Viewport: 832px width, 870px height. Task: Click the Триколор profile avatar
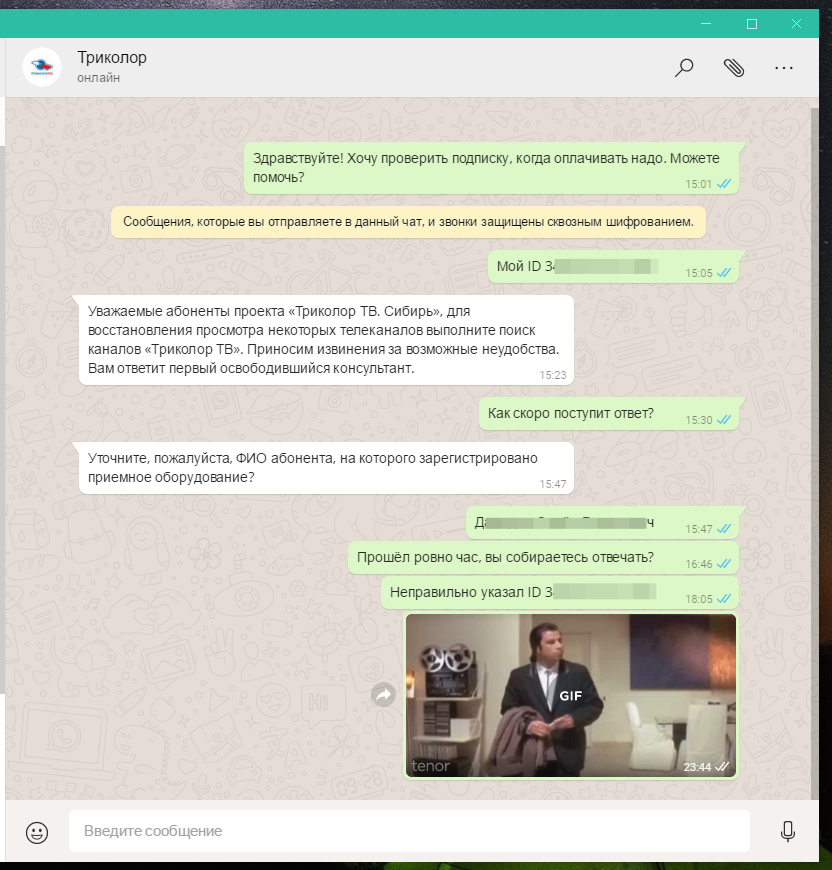click(x=42, y=67)
